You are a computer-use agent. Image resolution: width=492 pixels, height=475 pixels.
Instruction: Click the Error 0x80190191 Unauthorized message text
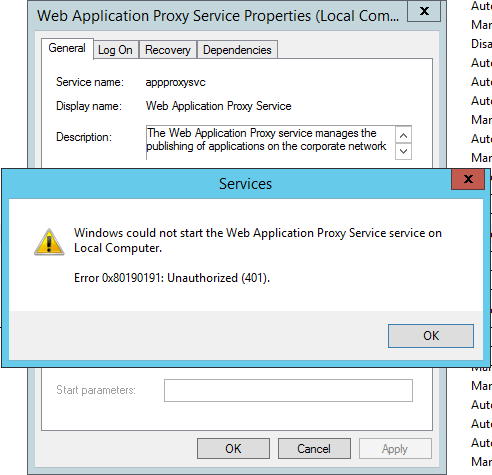[172, 278]
